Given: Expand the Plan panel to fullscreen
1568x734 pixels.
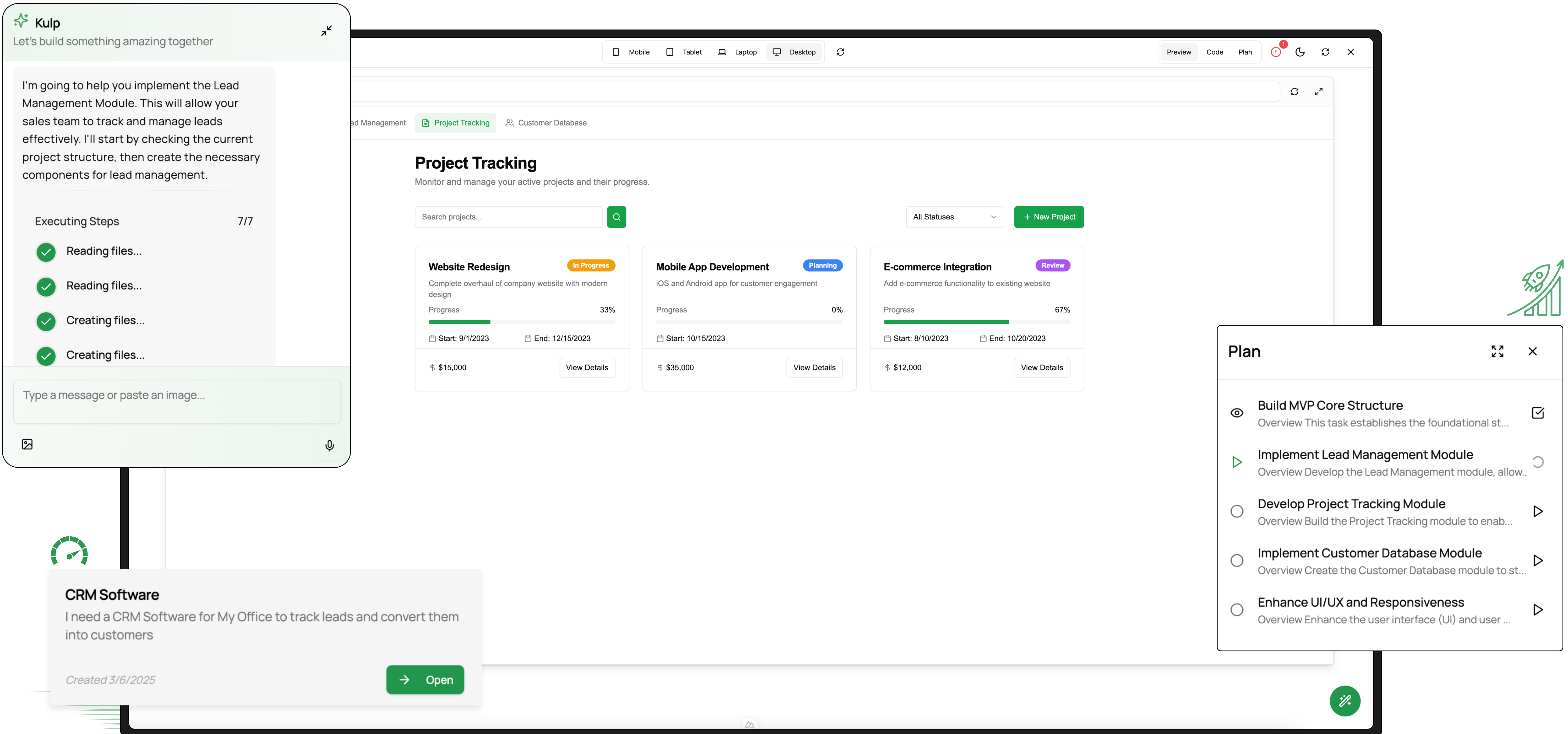Looking at the screenshot, I should pyautogui.click(x=1497, y=352).
